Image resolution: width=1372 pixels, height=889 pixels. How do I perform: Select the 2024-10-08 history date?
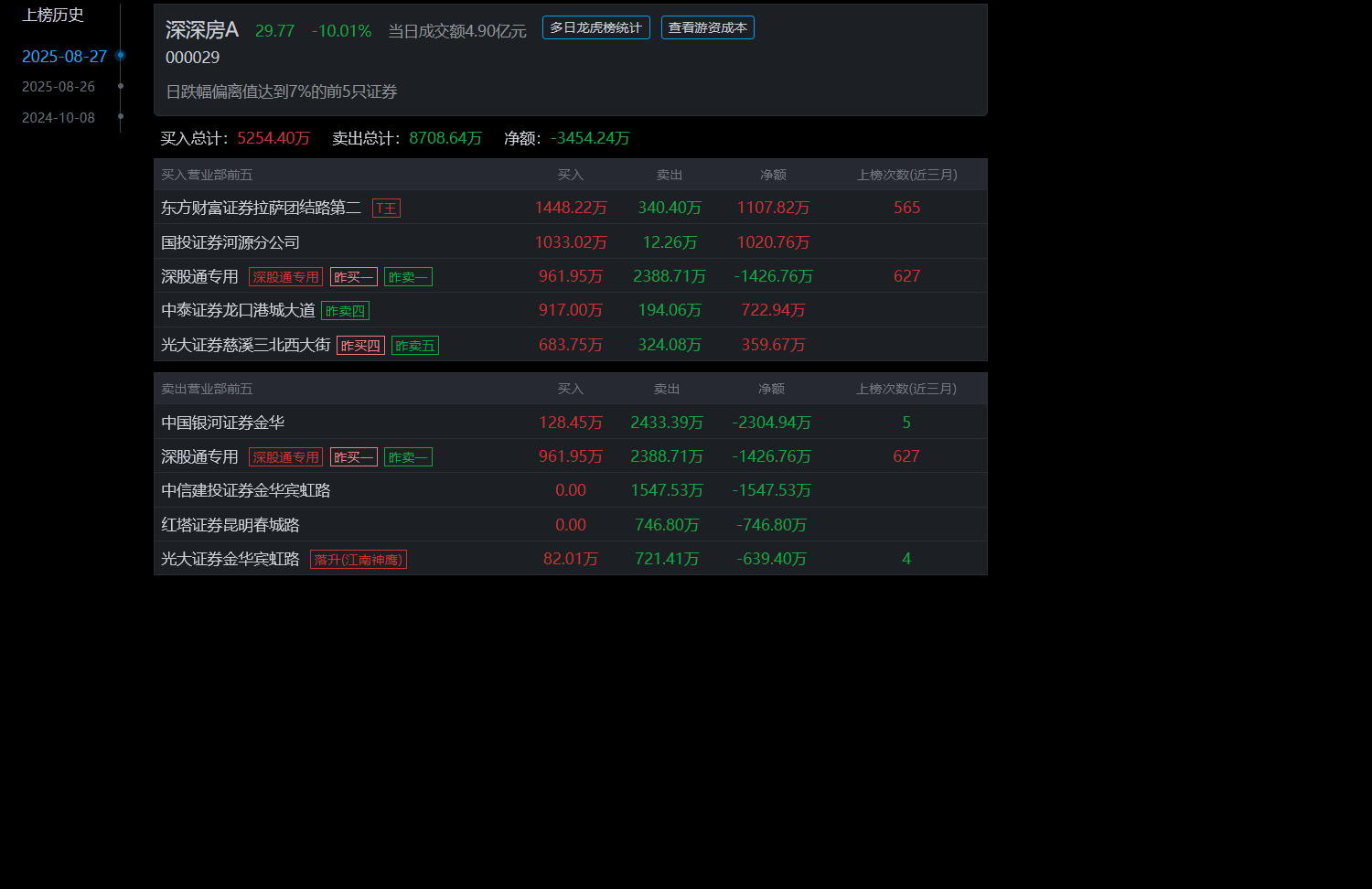pyautogui.click(x=59, y=118)
